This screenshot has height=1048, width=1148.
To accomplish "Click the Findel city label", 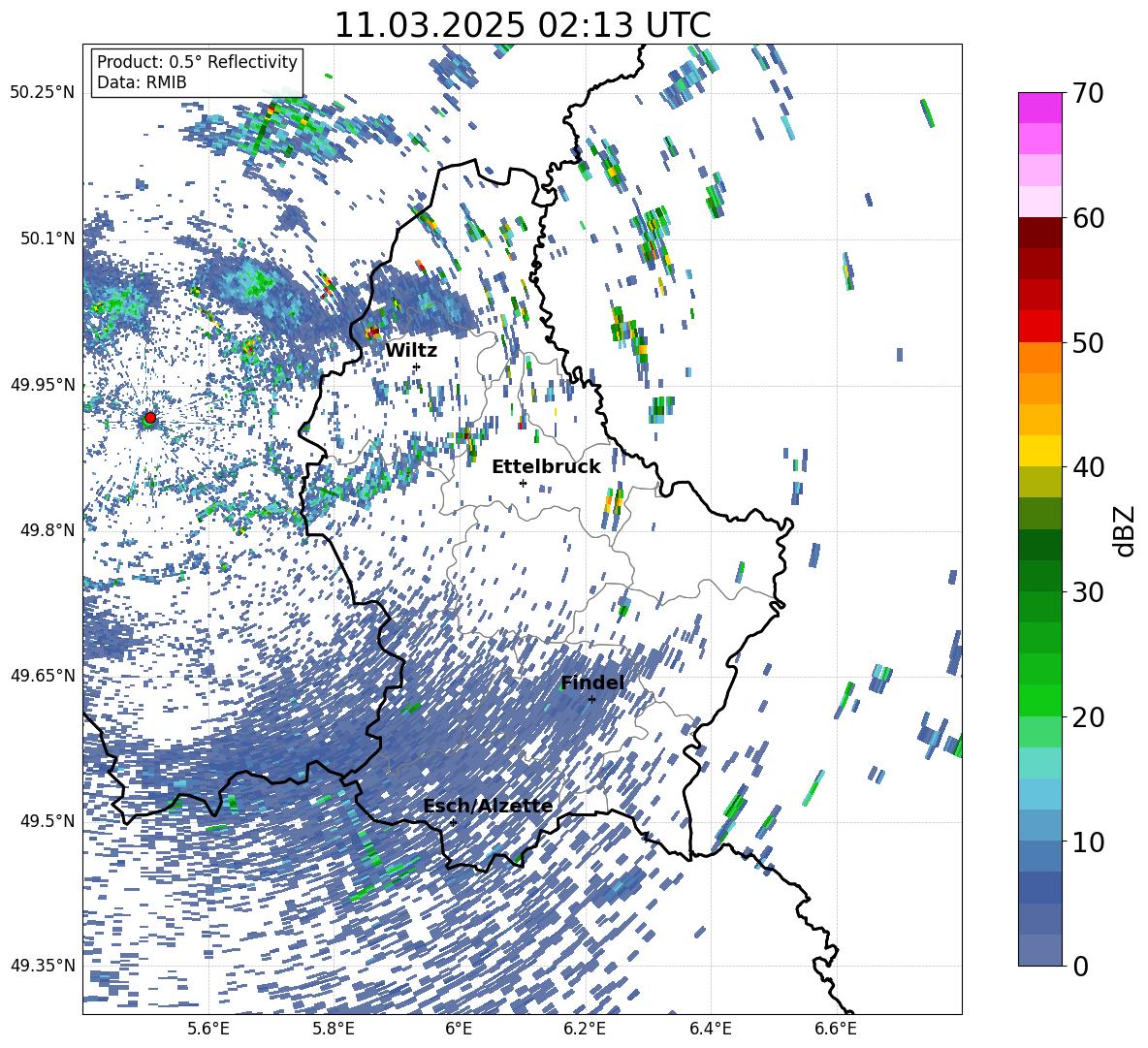I will [592, 683].
